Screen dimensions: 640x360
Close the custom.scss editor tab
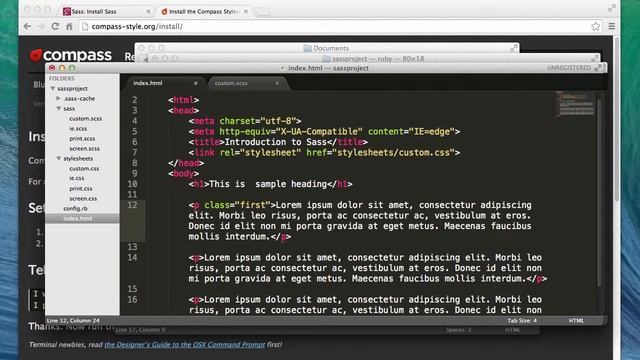[277, 83]
